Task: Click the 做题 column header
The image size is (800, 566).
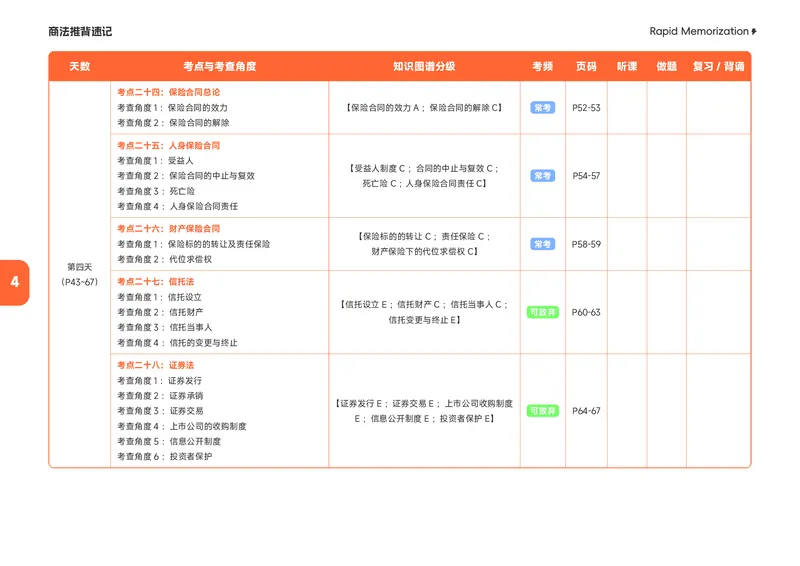Action: point(666,66)
